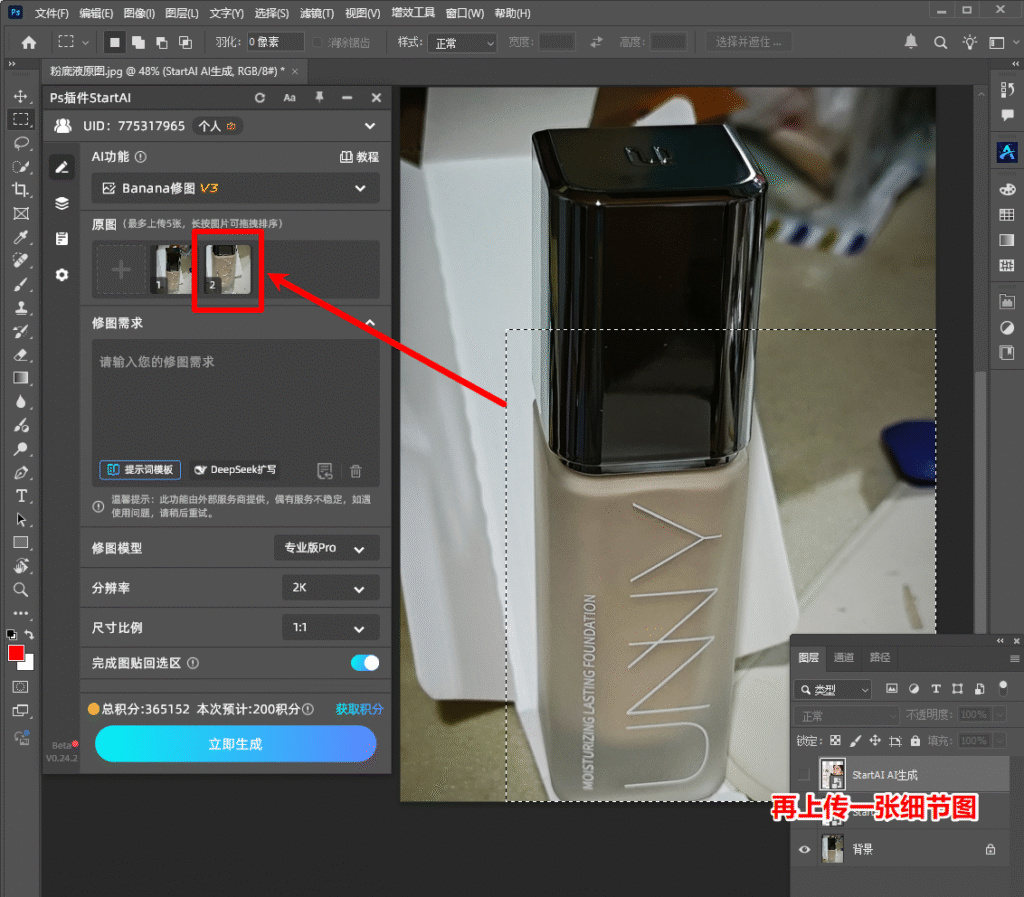Select the Zoom tool in toolbar

[x=21, y=590]
